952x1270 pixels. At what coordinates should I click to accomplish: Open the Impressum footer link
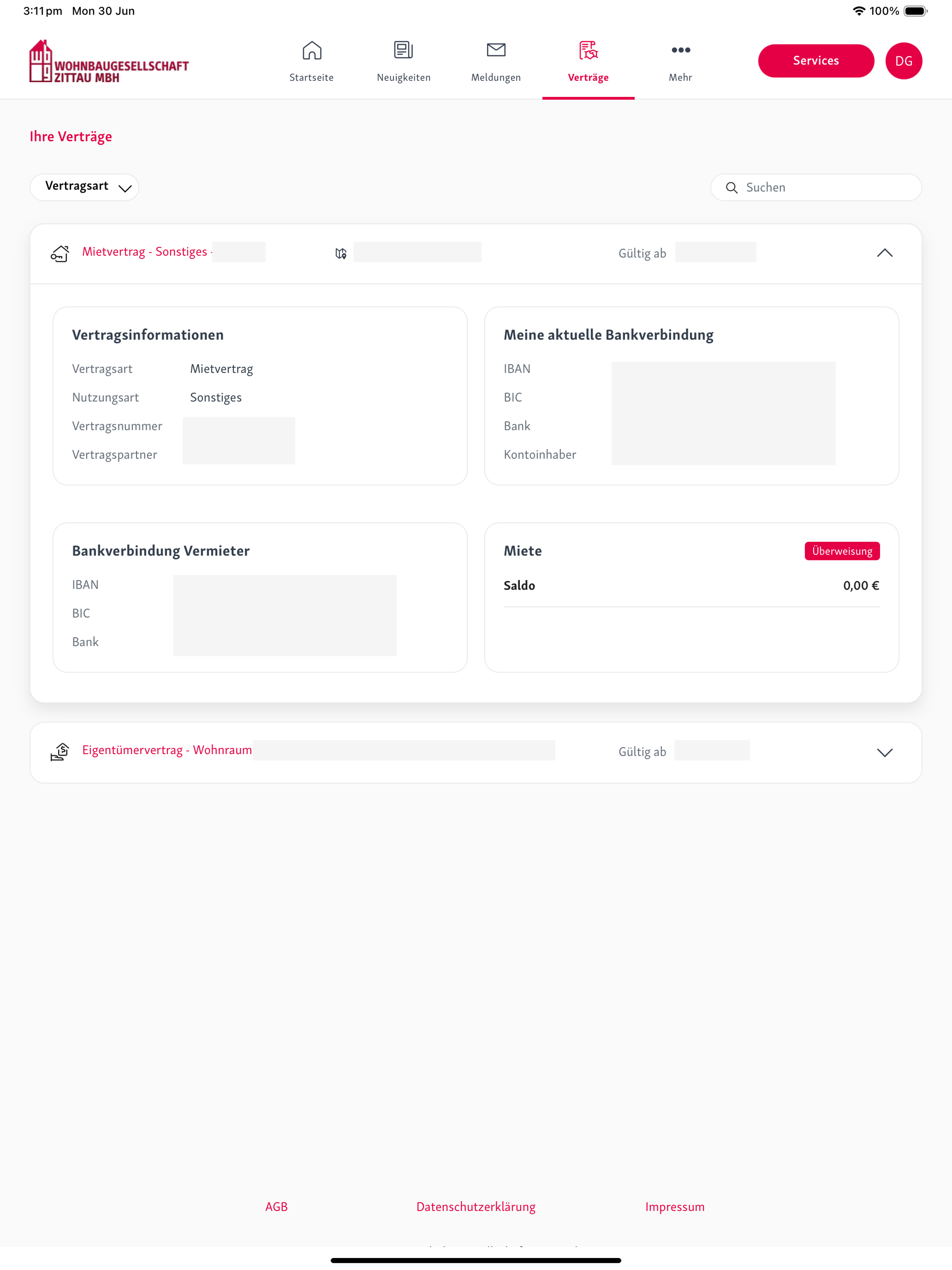(674, 1206)
